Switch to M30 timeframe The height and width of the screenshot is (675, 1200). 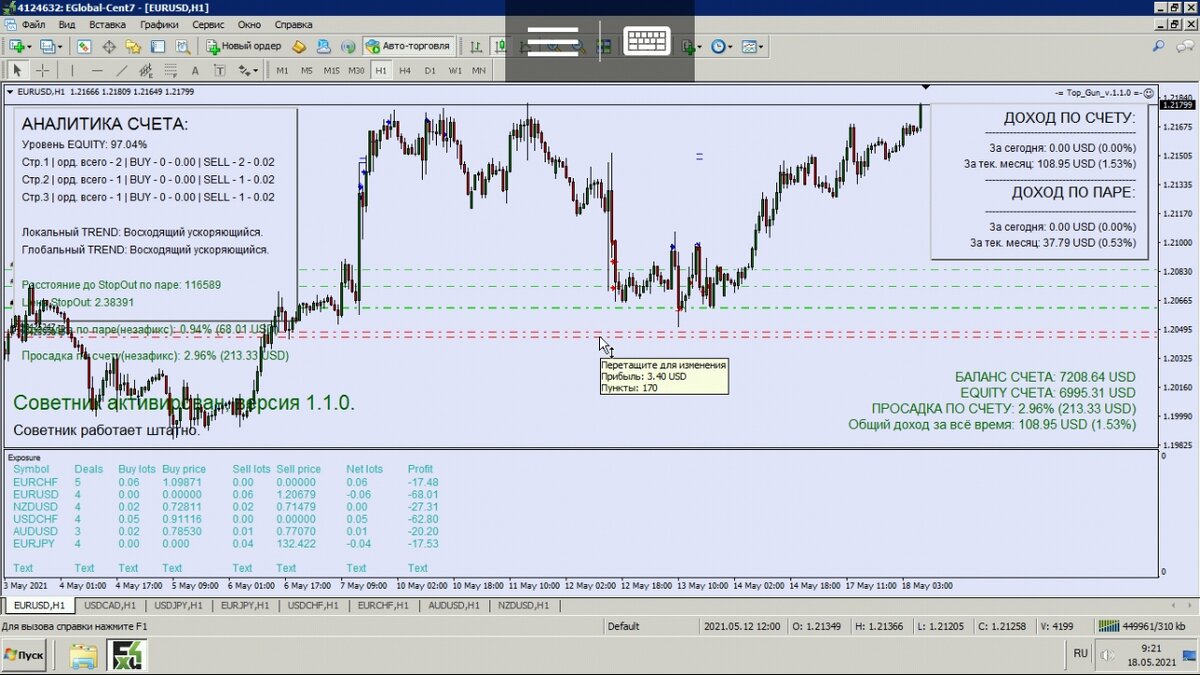(356, 70)
